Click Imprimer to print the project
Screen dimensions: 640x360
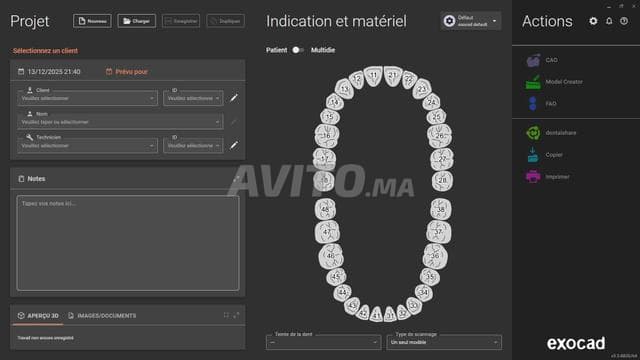547,177
